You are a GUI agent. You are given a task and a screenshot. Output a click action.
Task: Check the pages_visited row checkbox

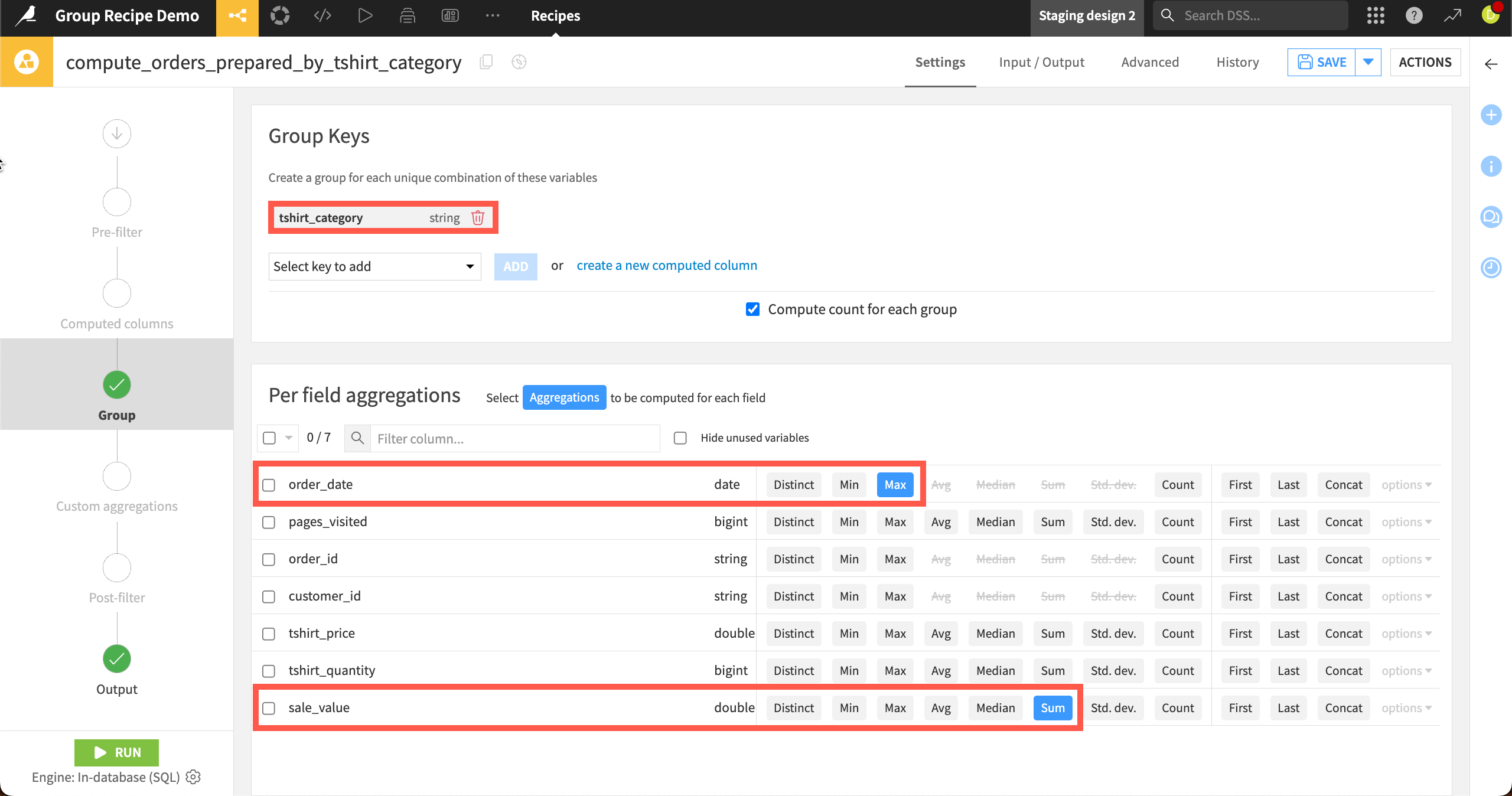click(269, 522)
